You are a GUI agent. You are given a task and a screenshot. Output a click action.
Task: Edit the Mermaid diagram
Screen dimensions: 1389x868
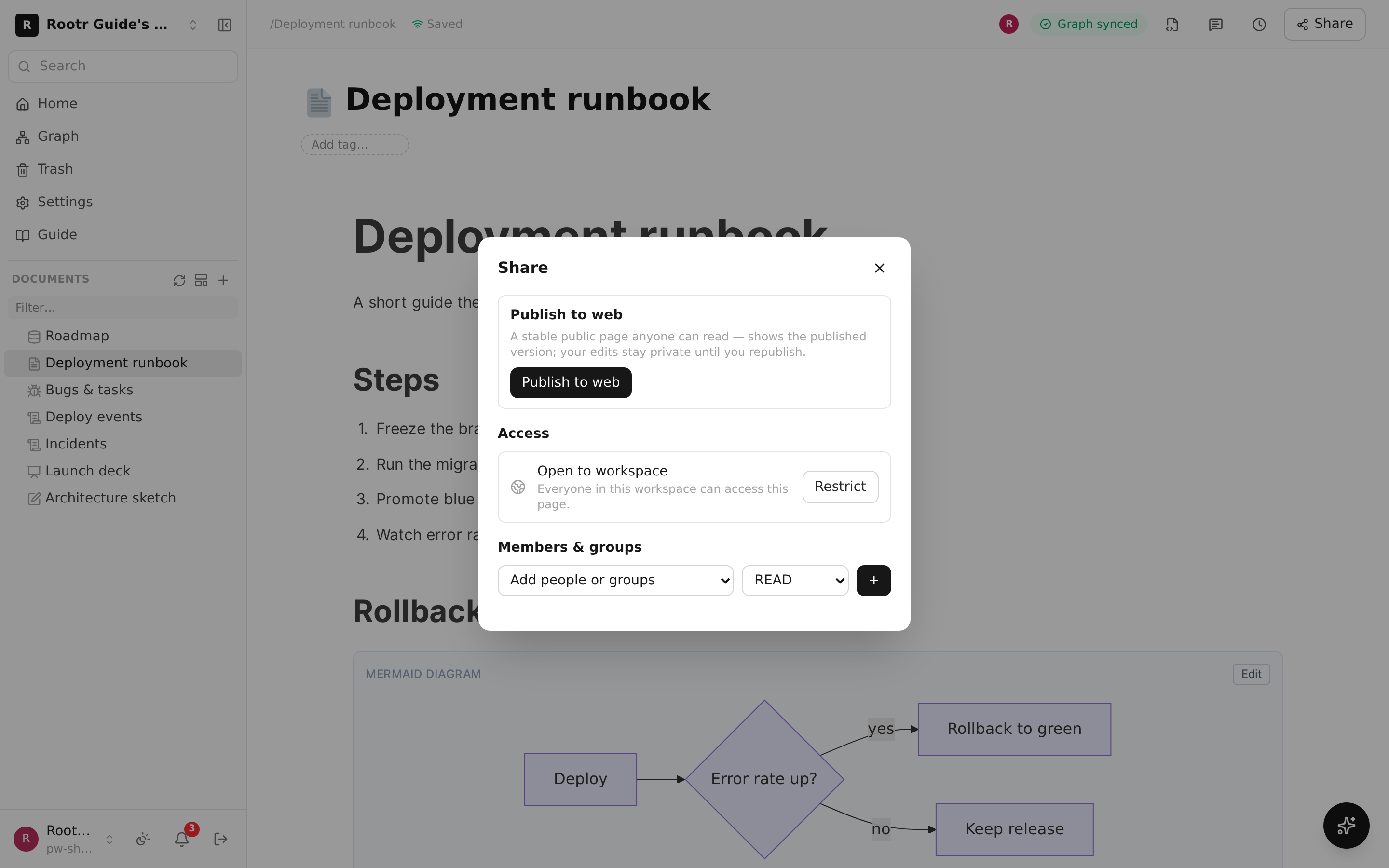(1251, 674)
